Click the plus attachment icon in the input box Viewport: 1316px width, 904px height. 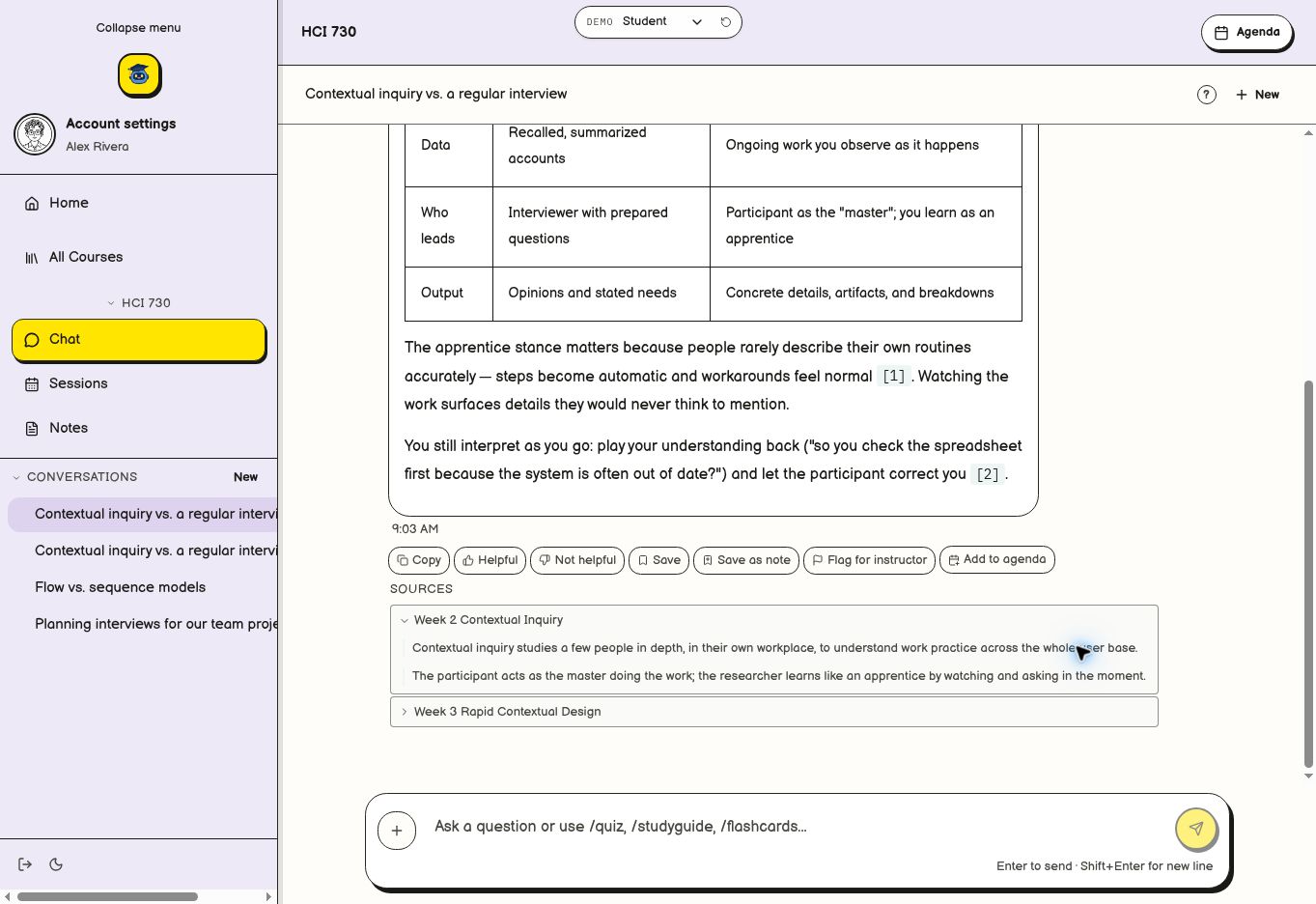point(397,831)
